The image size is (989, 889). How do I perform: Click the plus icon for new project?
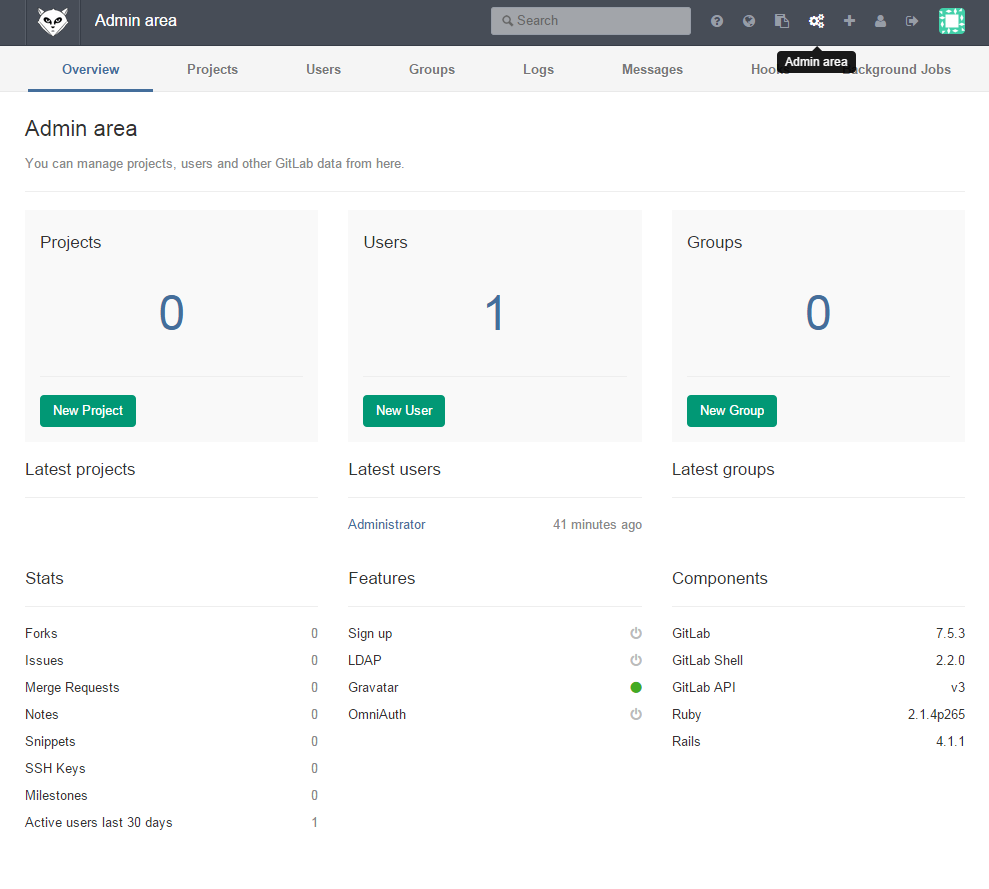849,21
